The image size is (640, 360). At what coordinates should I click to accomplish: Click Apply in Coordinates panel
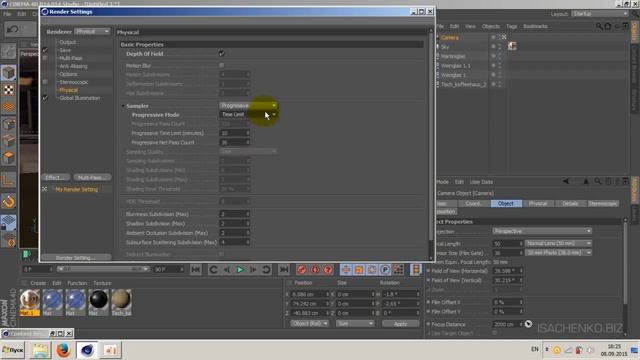[x=400, y=323]
